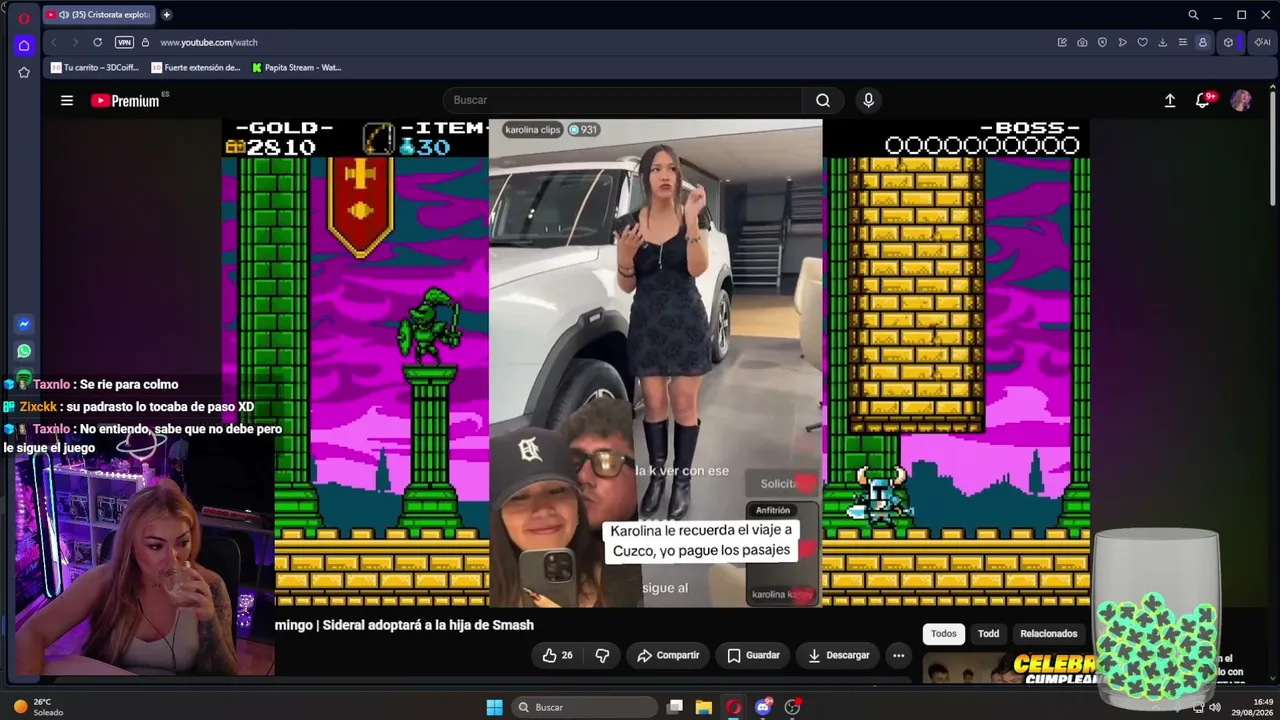Open WhatsApp in the Opera sidebar
The height and width of the screenshot is (720, 1280).
coord(24,351)
